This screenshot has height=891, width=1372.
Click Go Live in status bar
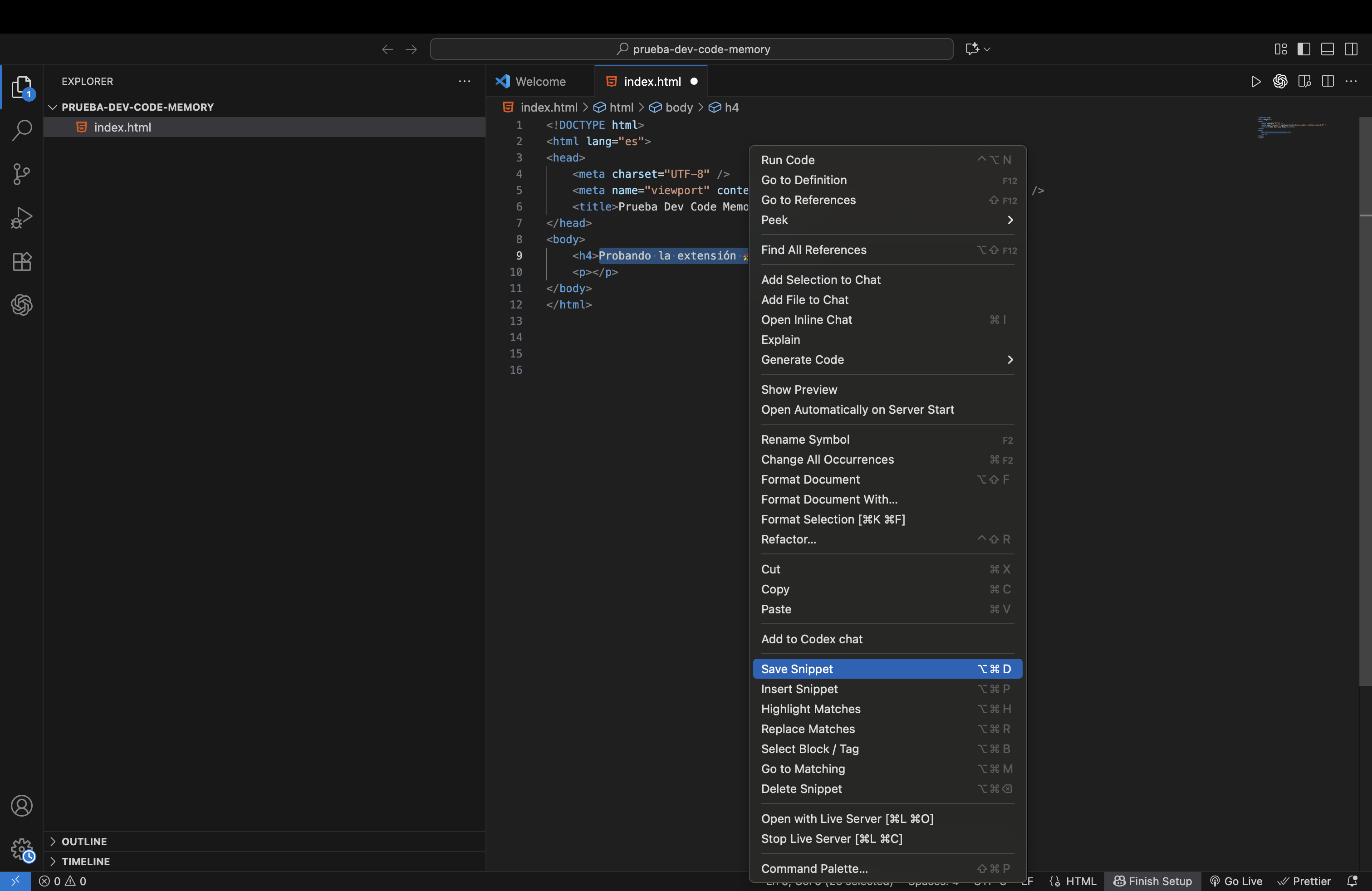1235,881
